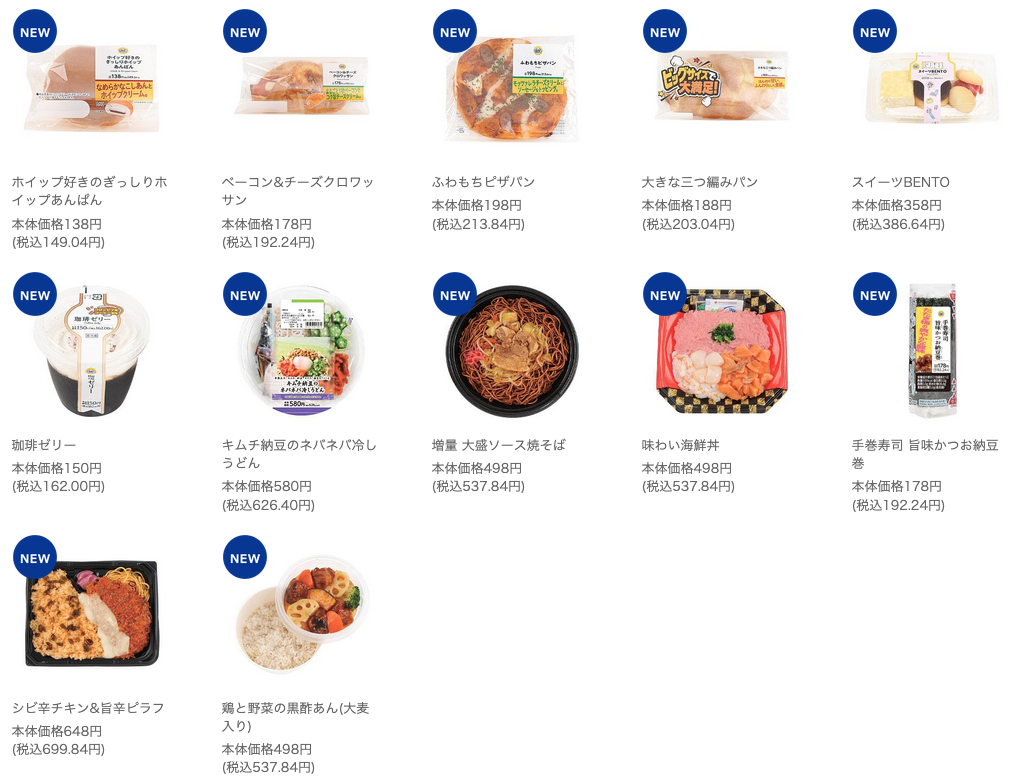View the 味わい海鮮丼 product image
Viewport: 1017px width, 782px height.
(722, 350)
